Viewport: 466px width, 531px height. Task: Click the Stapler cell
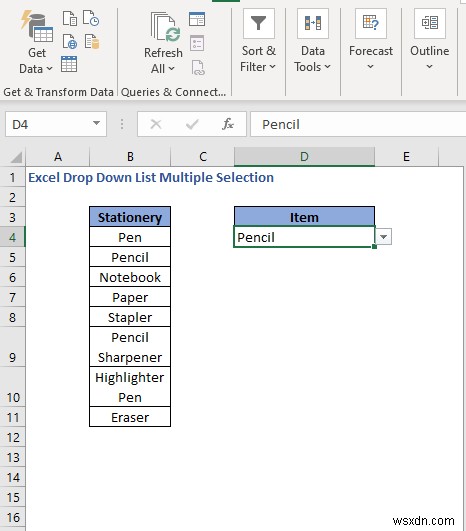(x=130, y=317)
